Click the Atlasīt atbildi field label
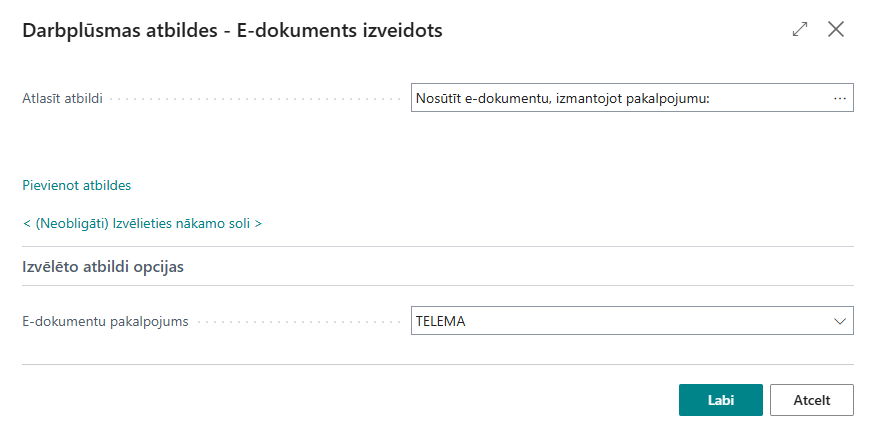The width and height of the screenshot is (877, 438). coord(63,98)
